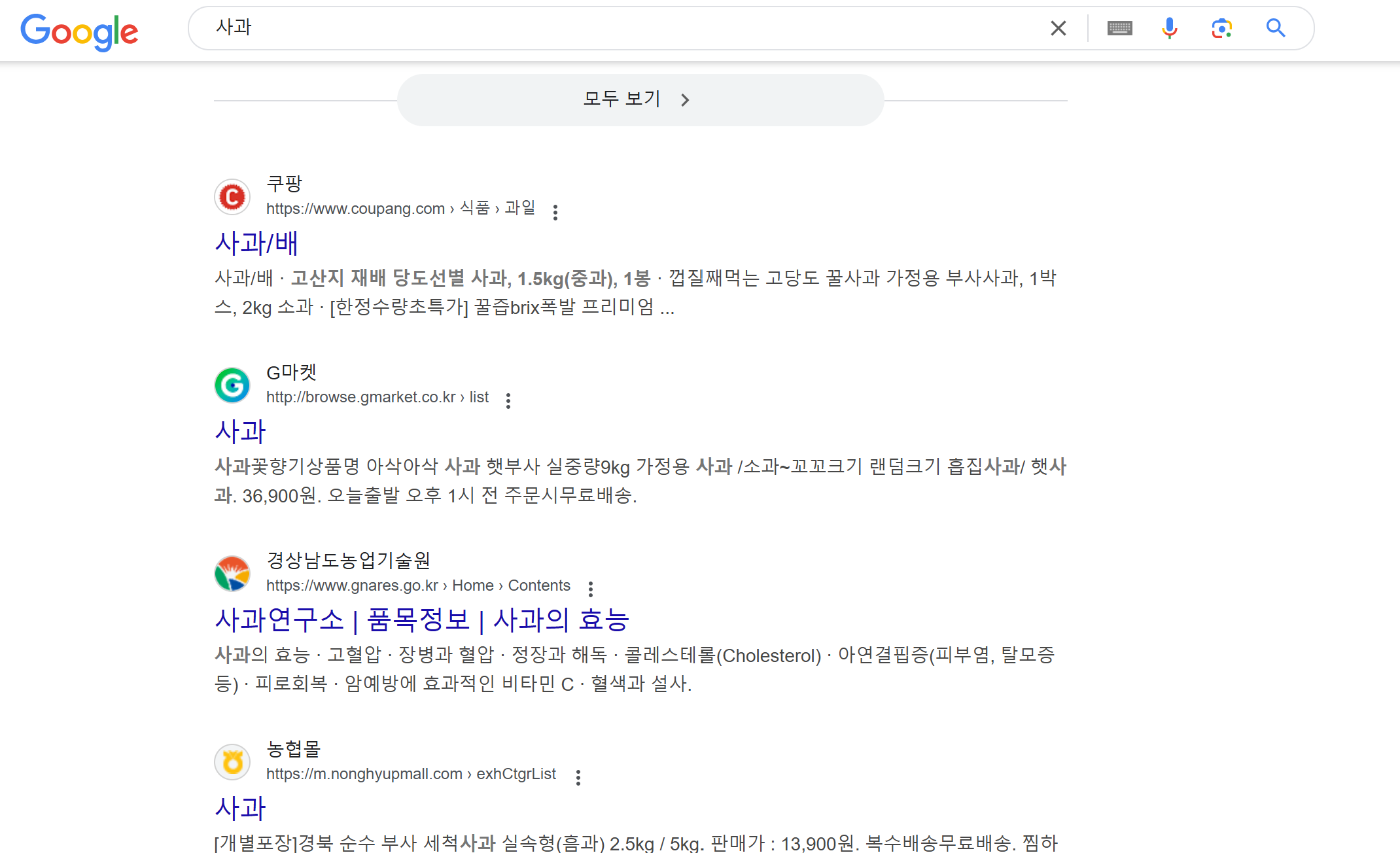Open the three-dot menu for the G마켓 result
This screenshot has height=853, width=1400.
[508, 400]
